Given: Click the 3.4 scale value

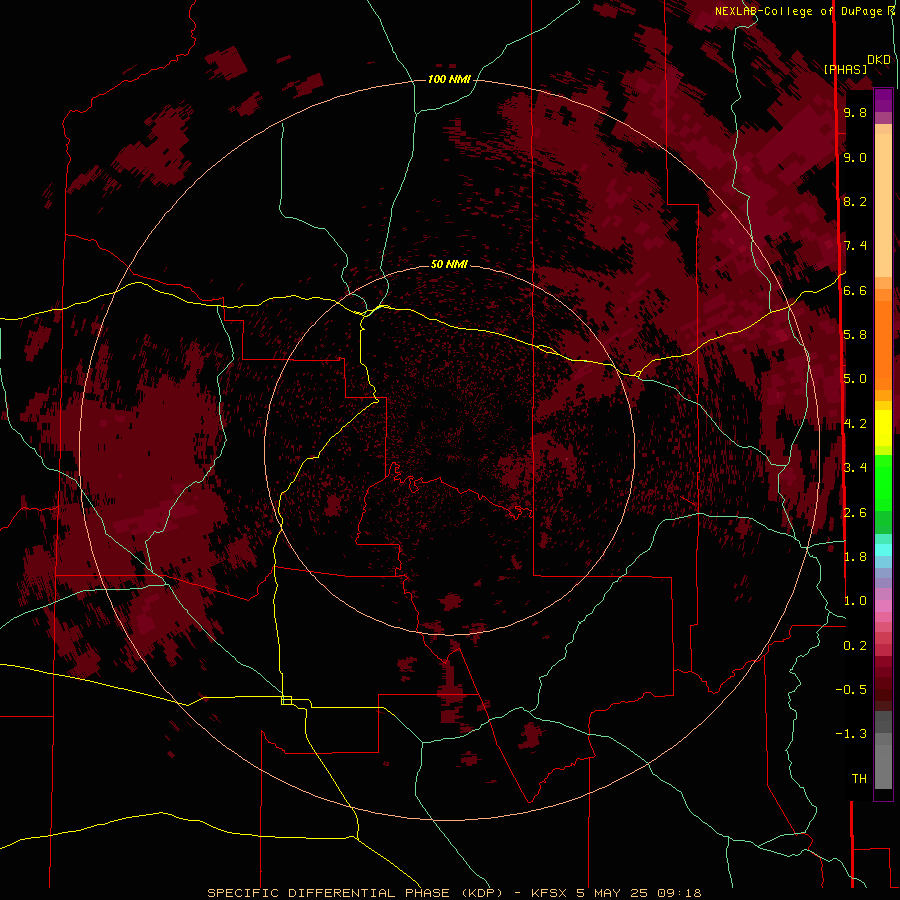Looking at the screenshot, I should pos(855,468).
